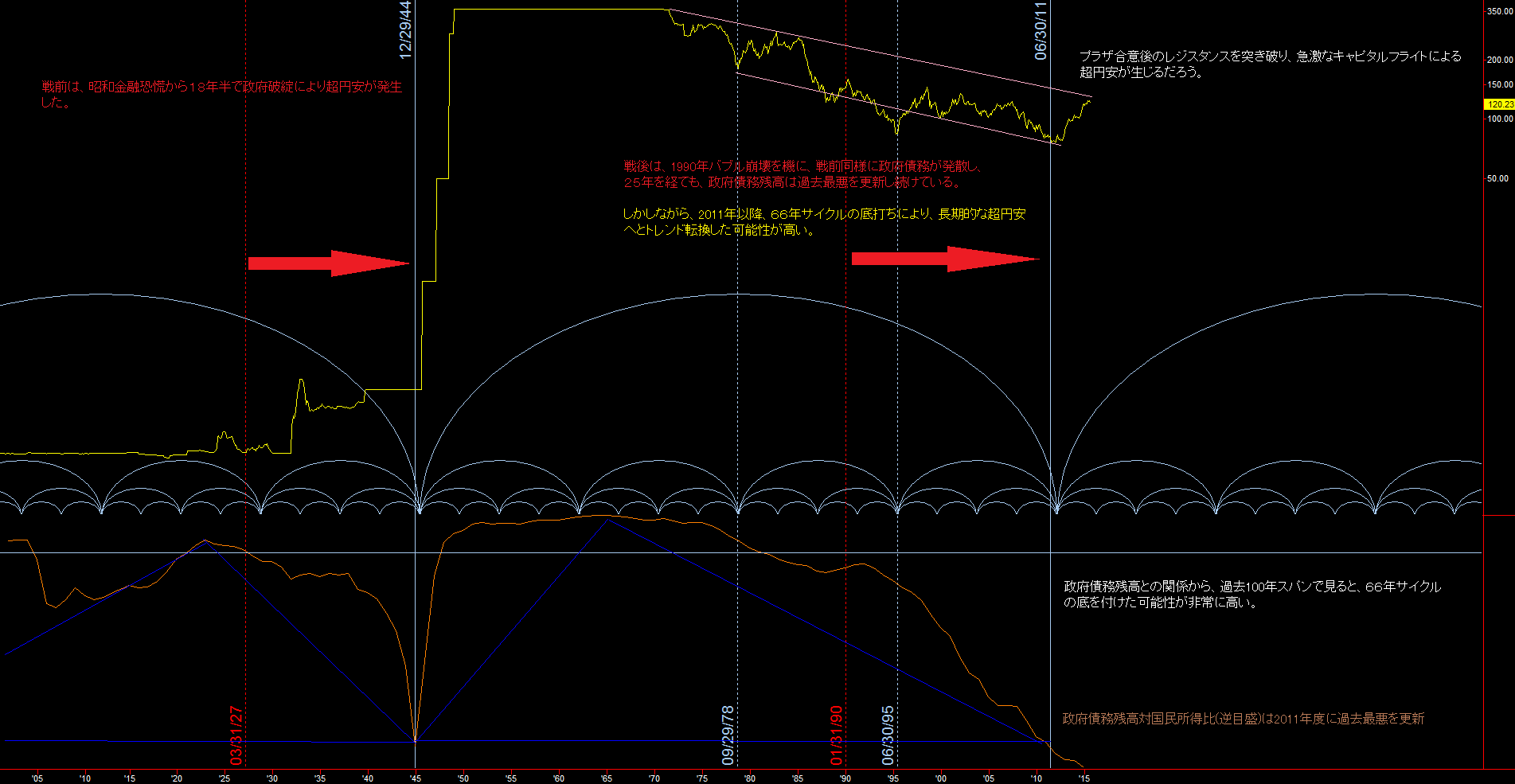1515x784 pixels.
Task: Select the '45 year tick label
Action: click(416, 778)
